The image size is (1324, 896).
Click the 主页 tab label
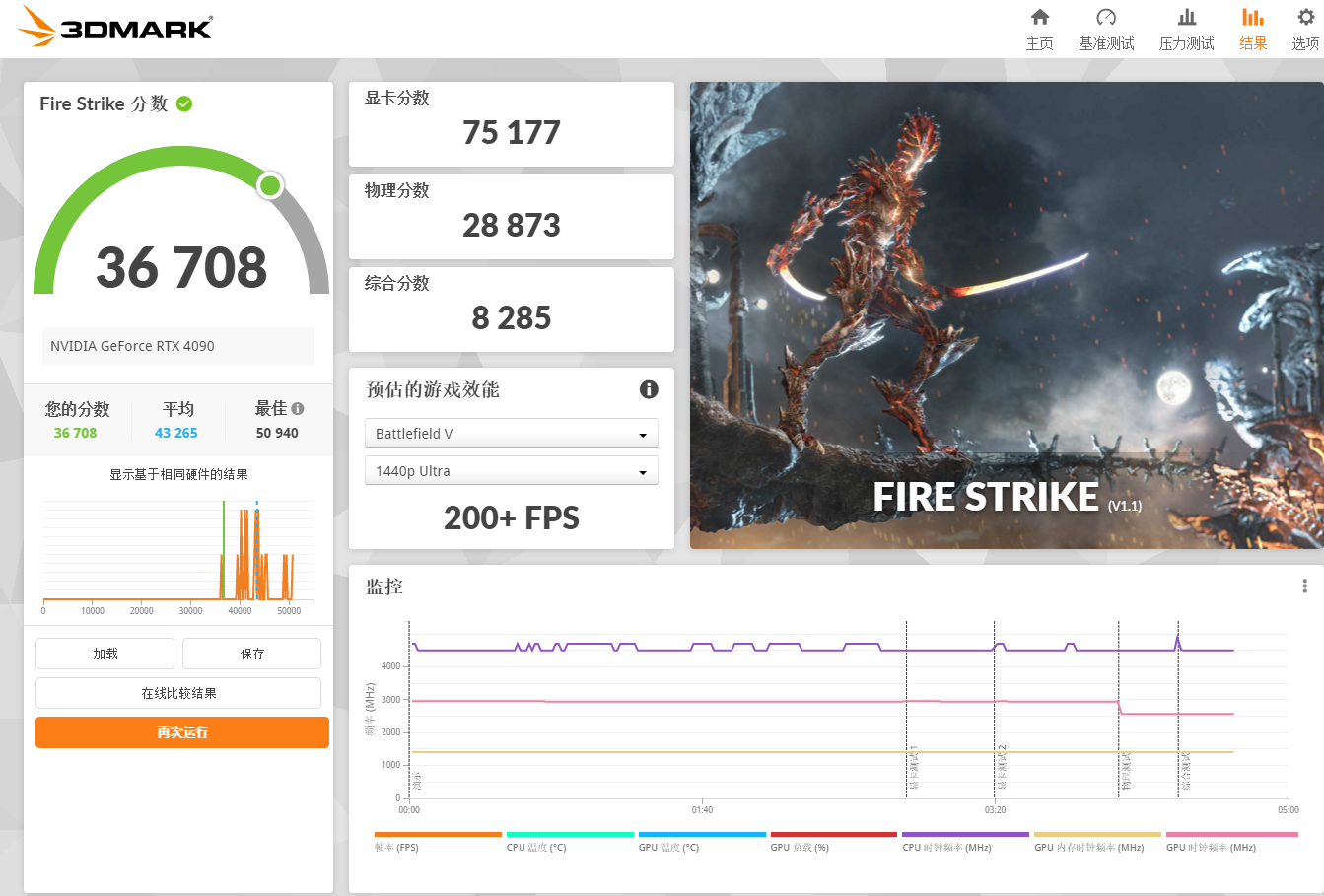click(x=1039, y=43)
